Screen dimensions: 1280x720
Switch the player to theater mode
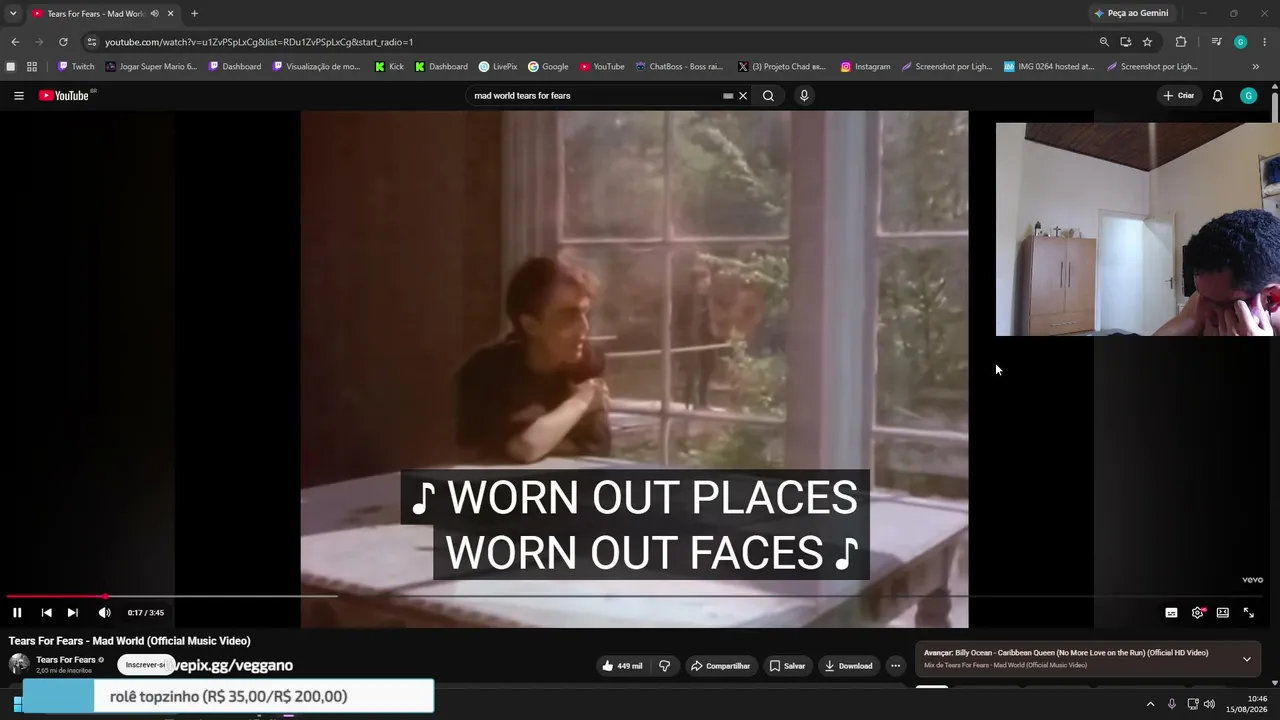pos(1222,613)
